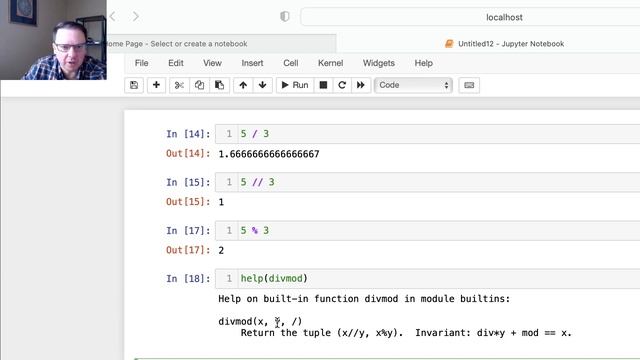The height and width of the screenshot is (360, 640).
Task: Go forward with the browser forward arrow
Action: coord(136,16)
